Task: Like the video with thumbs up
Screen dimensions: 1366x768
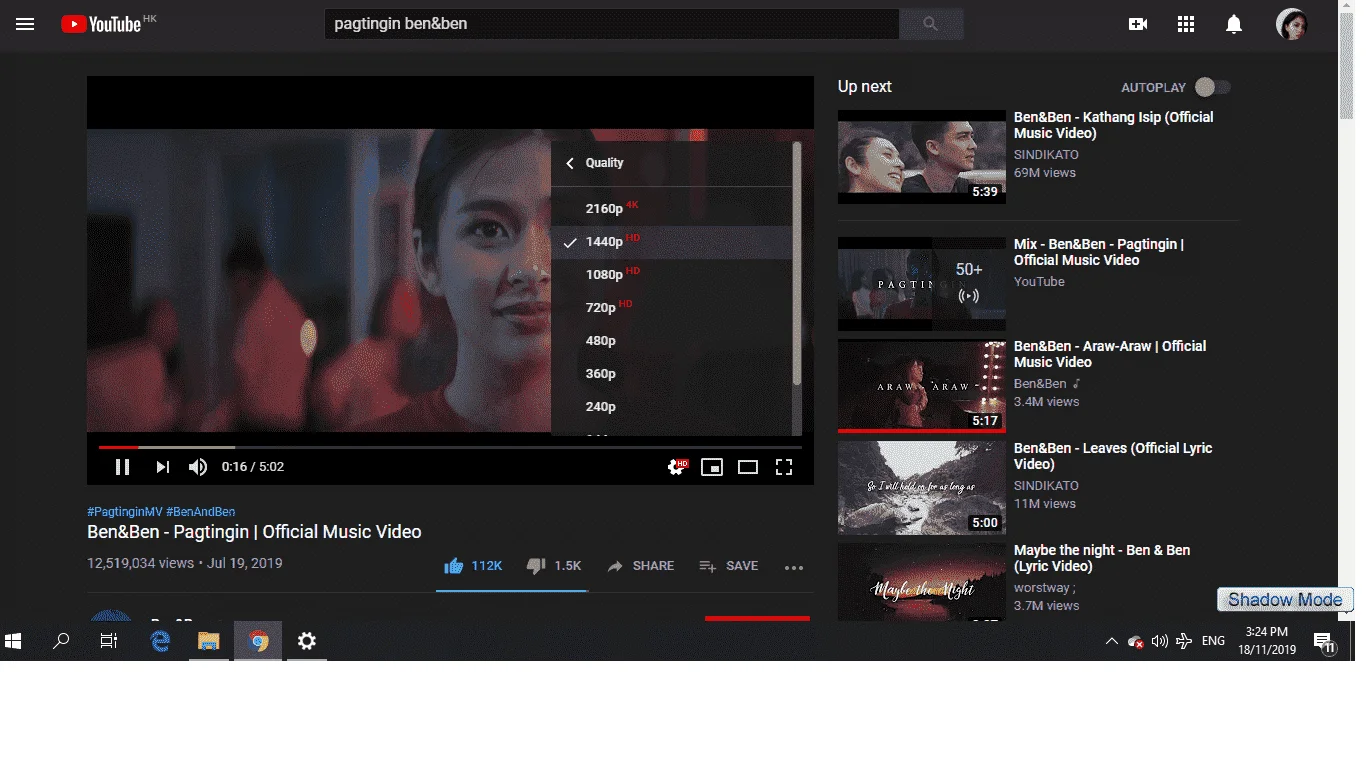Action: click(473, 566)
